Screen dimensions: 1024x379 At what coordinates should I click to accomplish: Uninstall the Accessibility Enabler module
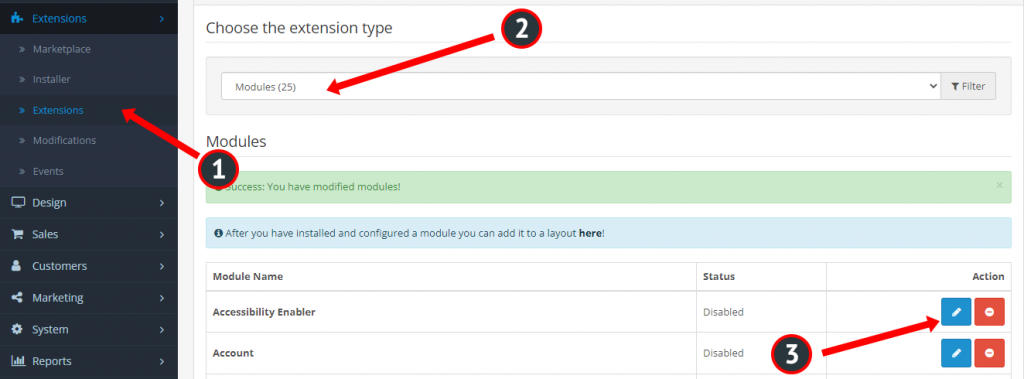[x=989, y=312]
